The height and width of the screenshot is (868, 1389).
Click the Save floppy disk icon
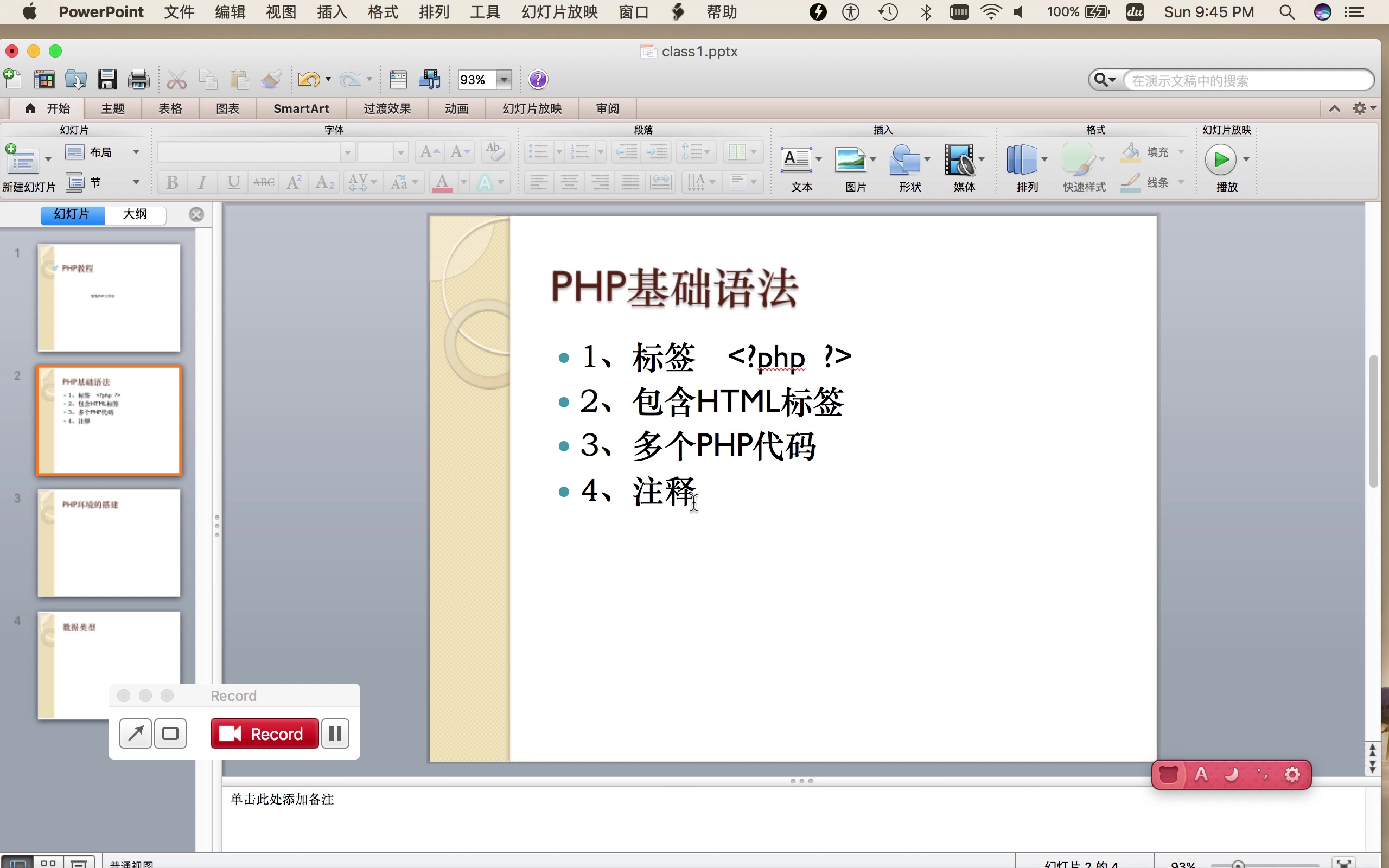(x=107, y=79)
